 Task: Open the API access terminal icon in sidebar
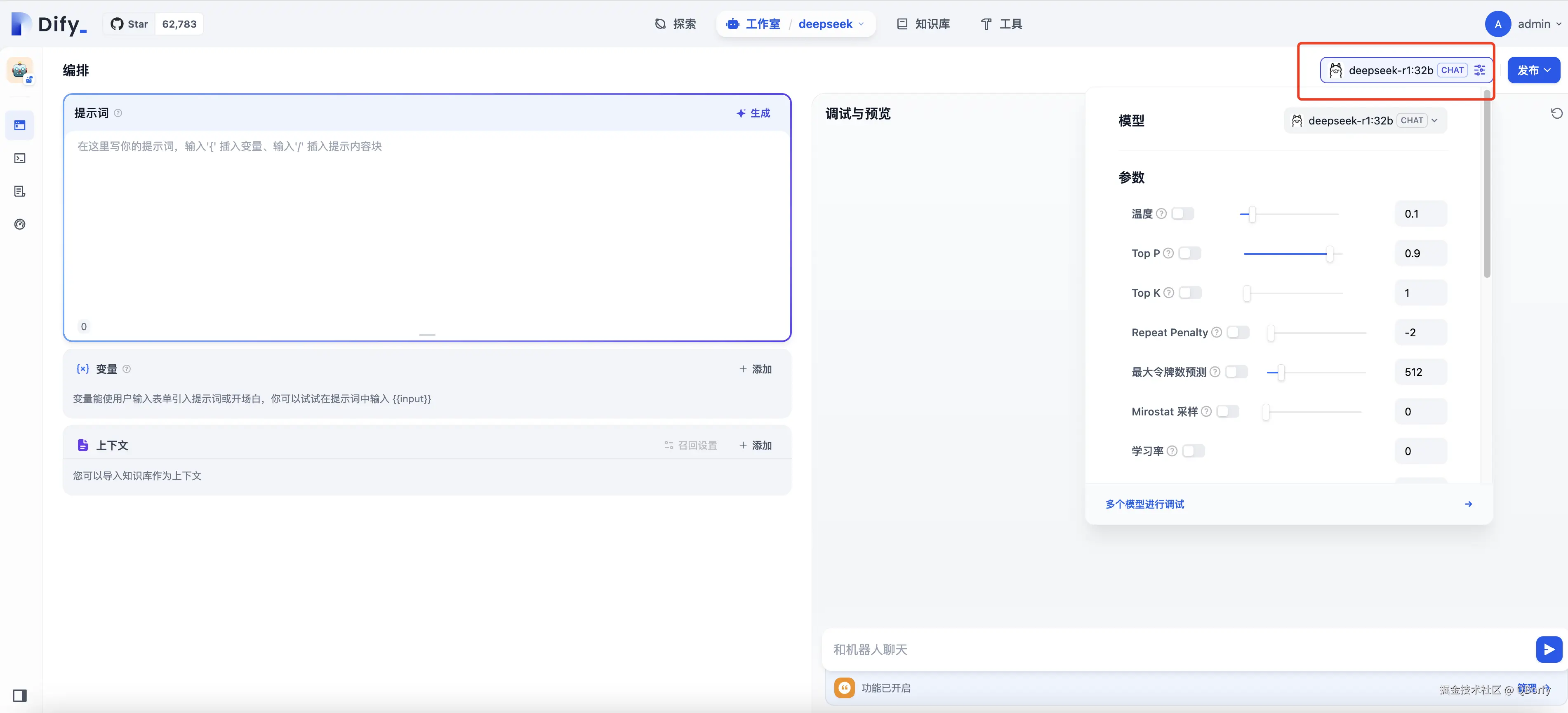[19, 158]
